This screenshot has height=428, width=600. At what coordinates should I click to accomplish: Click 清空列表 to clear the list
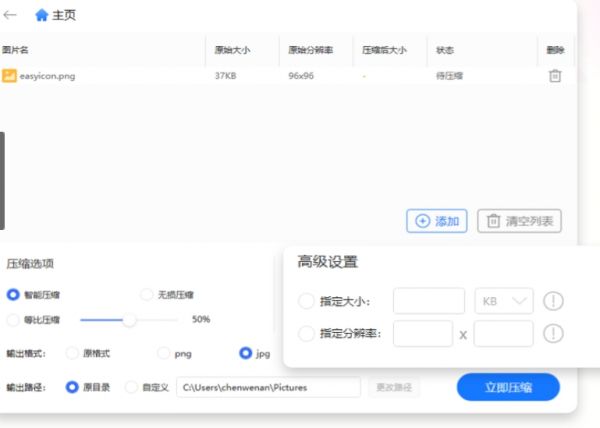(519, 221)
